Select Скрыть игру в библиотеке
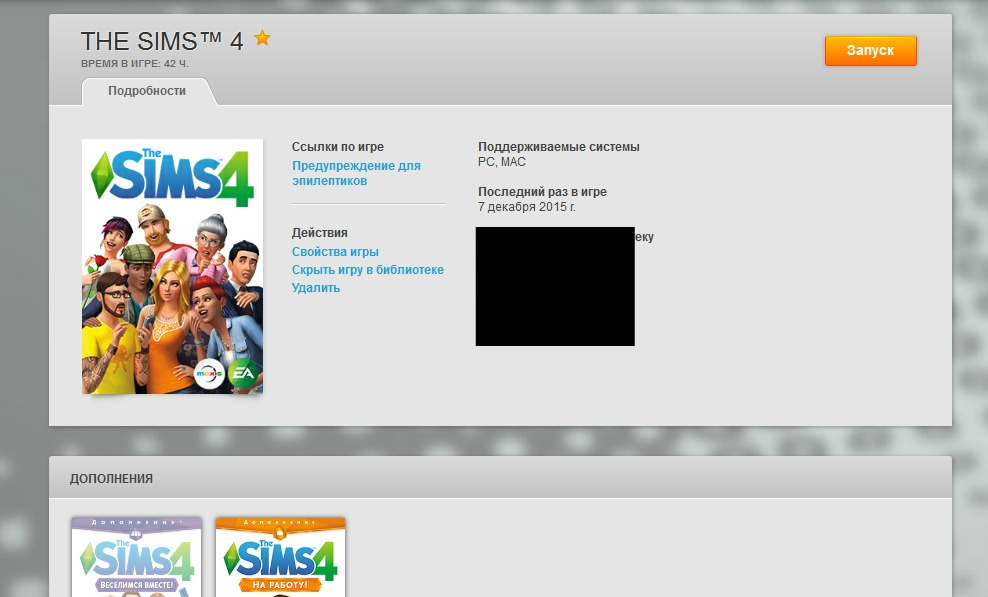The image size is (988, 597). point(367,270)
